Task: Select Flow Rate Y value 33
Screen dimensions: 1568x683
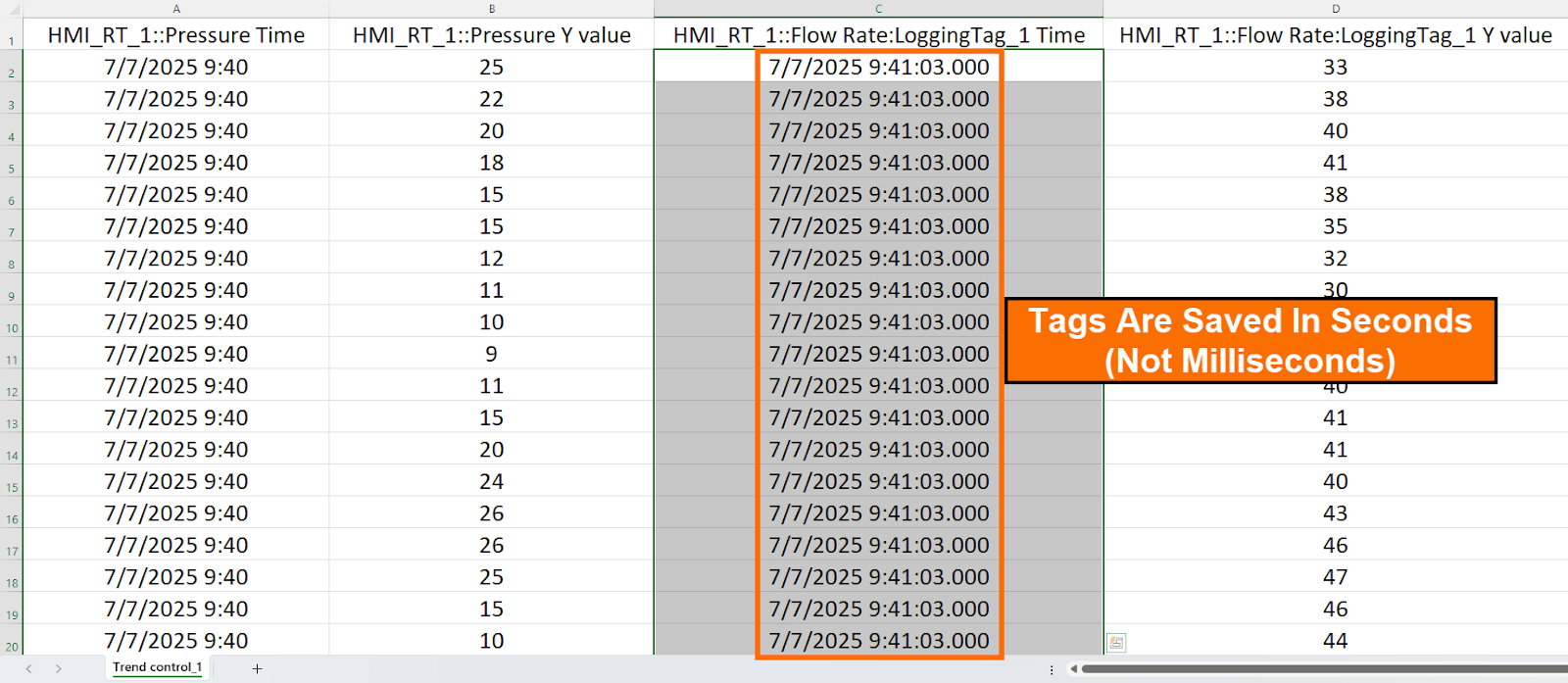Action: [1336, 67]
